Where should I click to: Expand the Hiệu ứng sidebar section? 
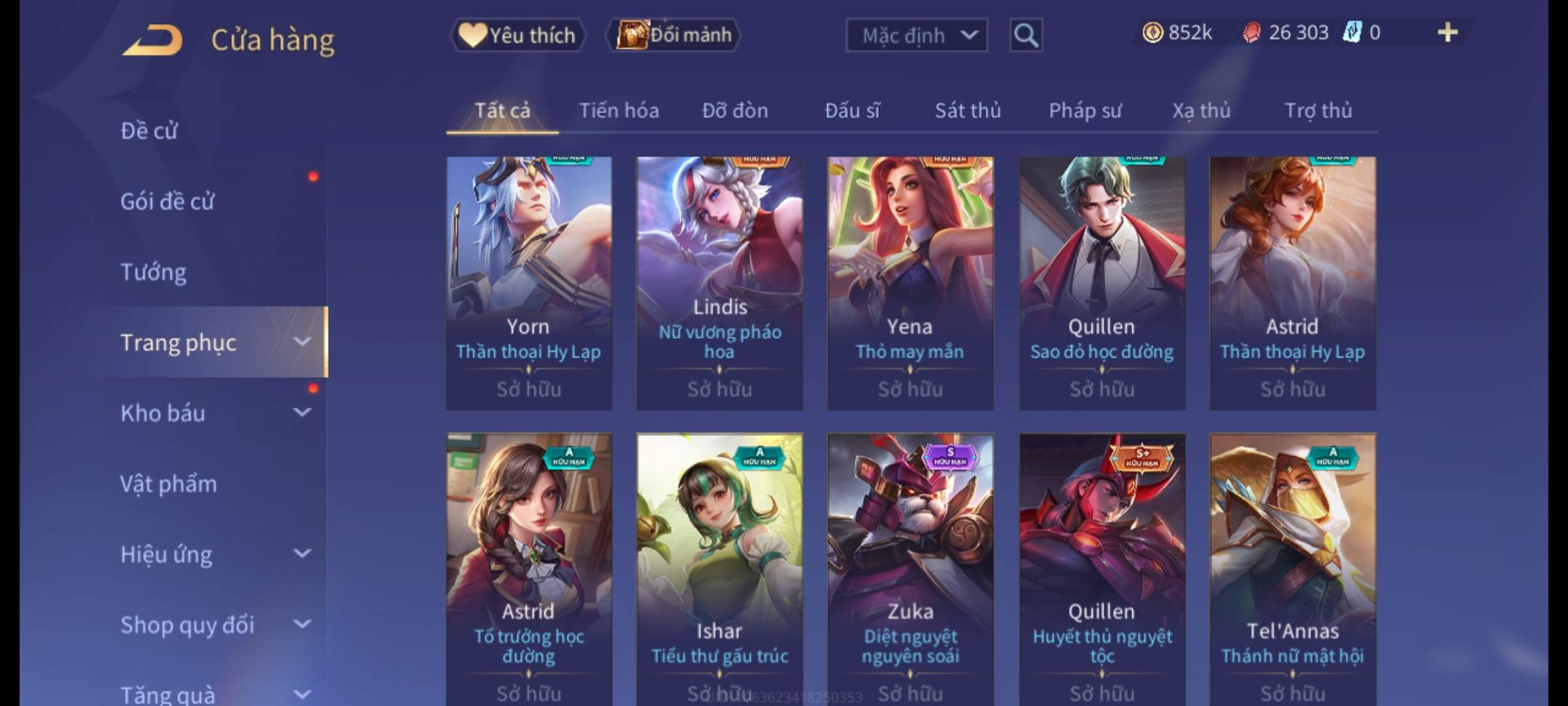[x=216, y=554]
